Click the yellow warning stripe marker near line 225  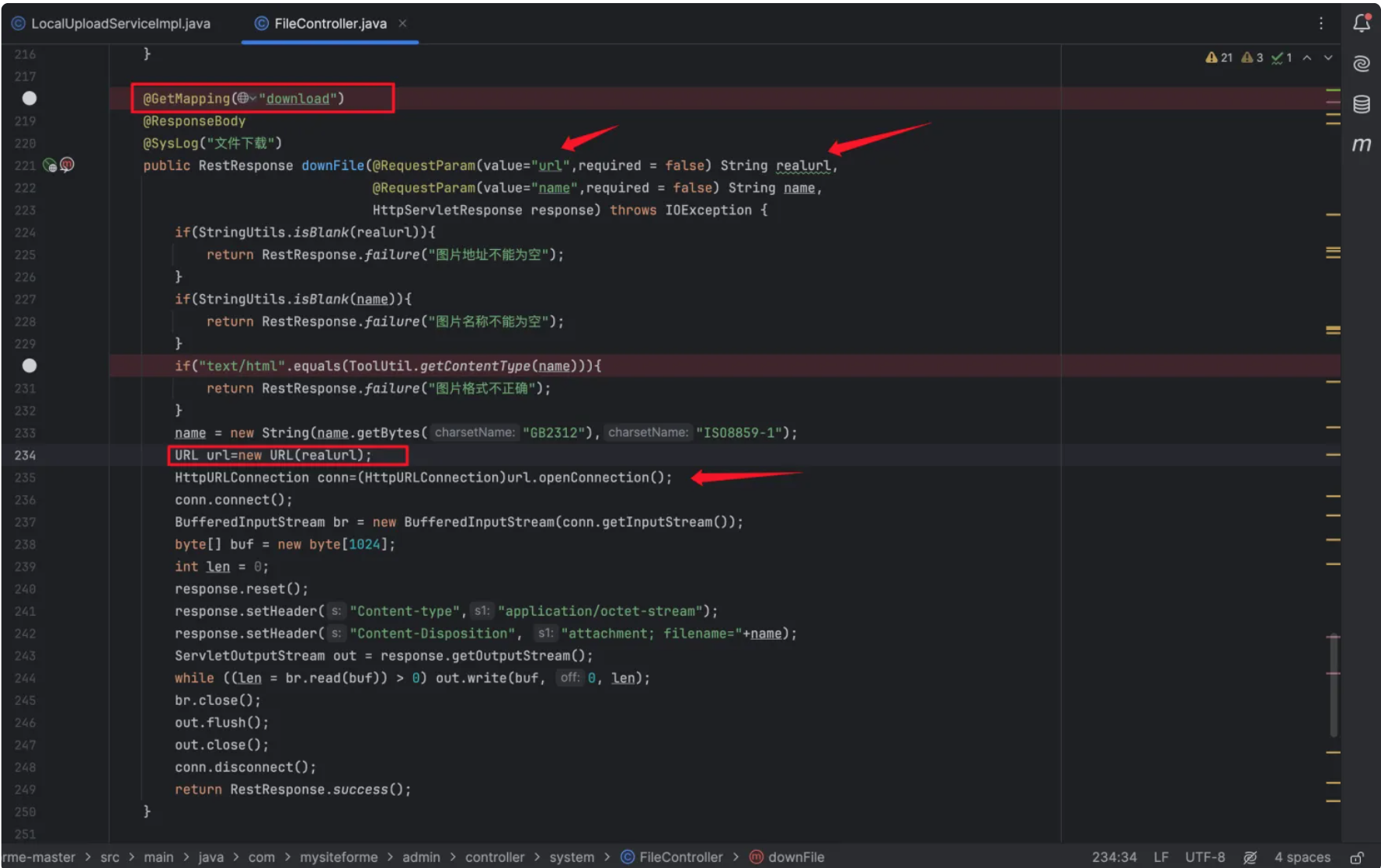pyautogui.click(x=1333, y=252)
